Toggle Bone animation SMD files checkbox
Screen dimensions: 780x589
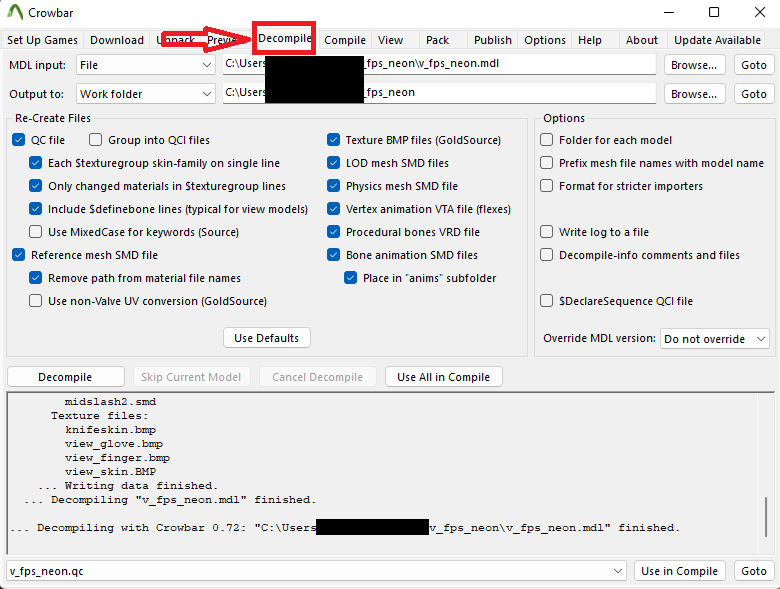[333, 255]
